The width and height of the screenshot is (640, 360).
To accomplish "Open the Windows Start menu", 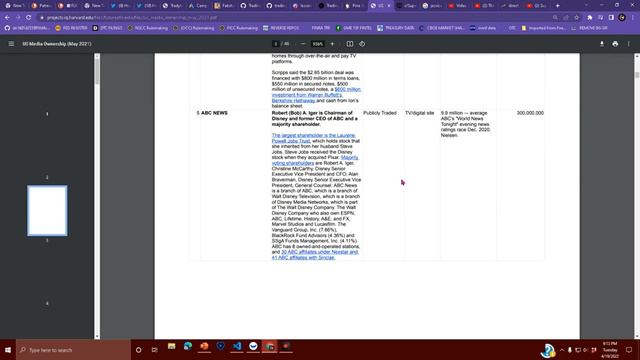I will click(x=8, y=350).
